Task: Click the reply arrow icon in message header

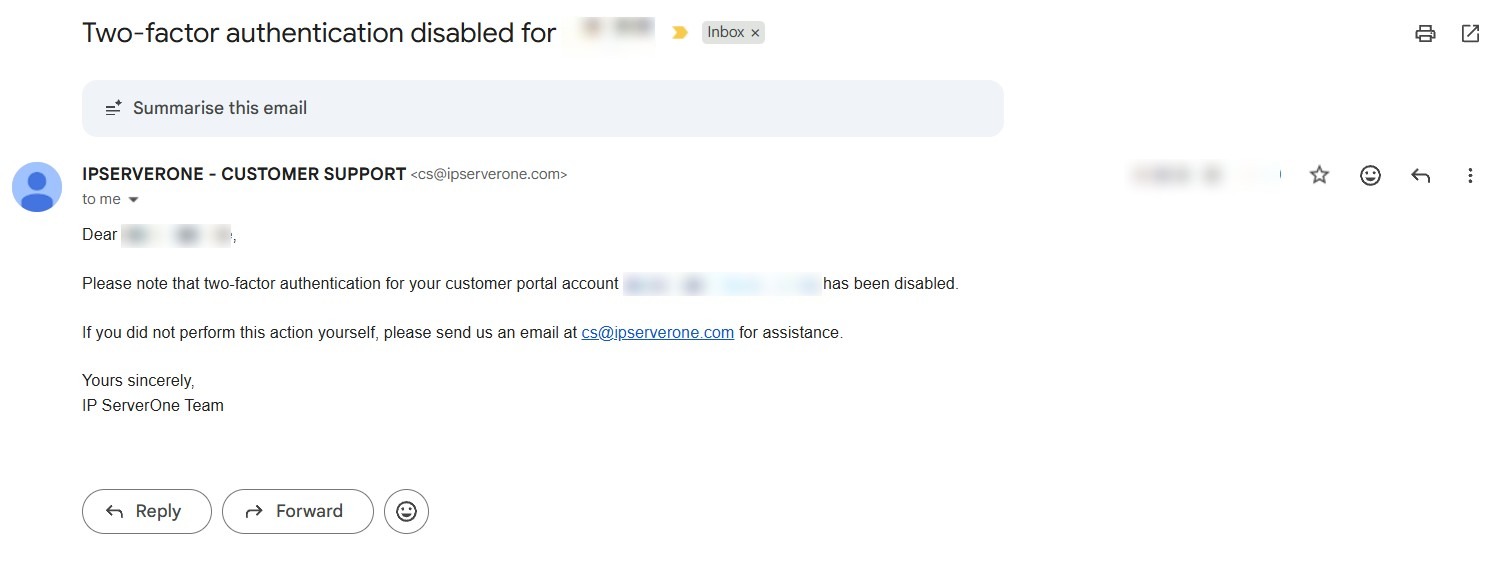Action: (1420, 175)
